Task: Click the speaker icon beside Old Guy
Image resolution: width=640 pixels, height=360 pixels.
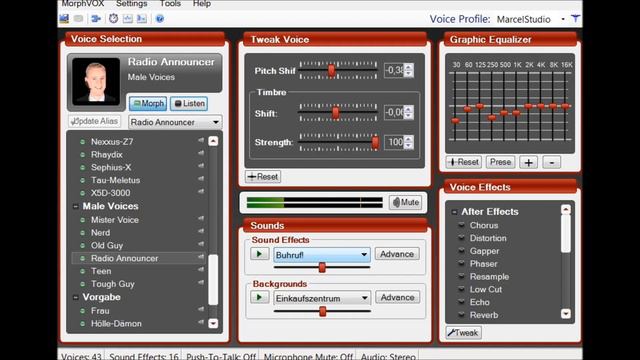Action: tap(201, 244)
